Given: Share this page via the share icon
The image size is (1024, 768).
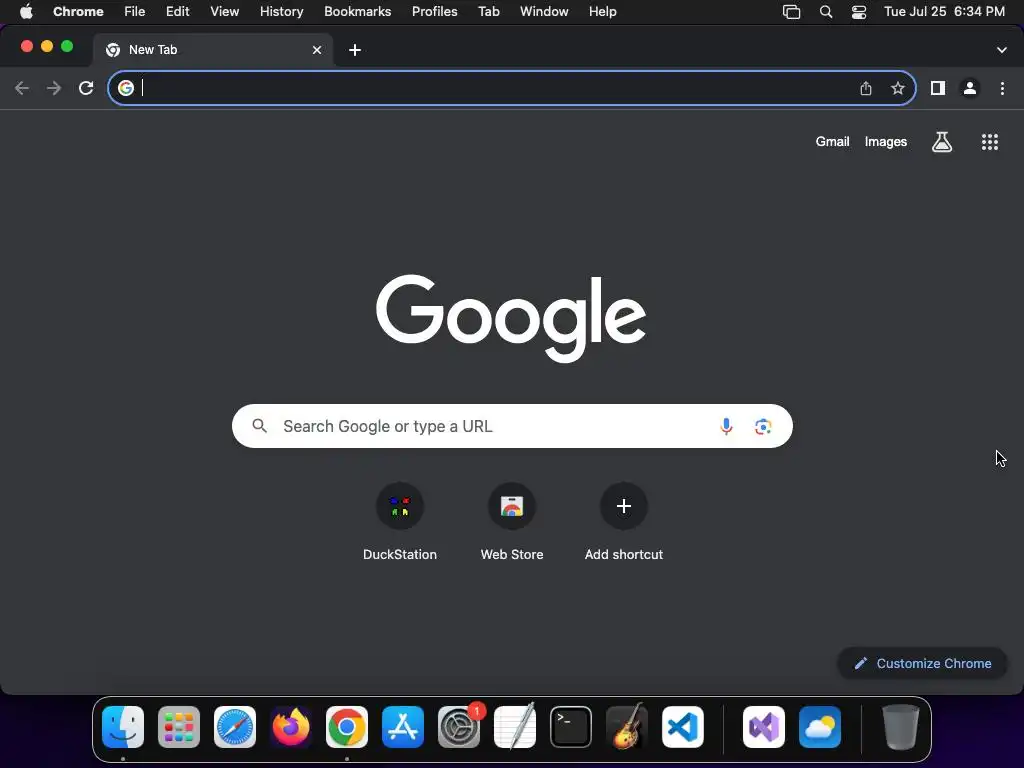Looking at the screenshot, I should point(866,88).
